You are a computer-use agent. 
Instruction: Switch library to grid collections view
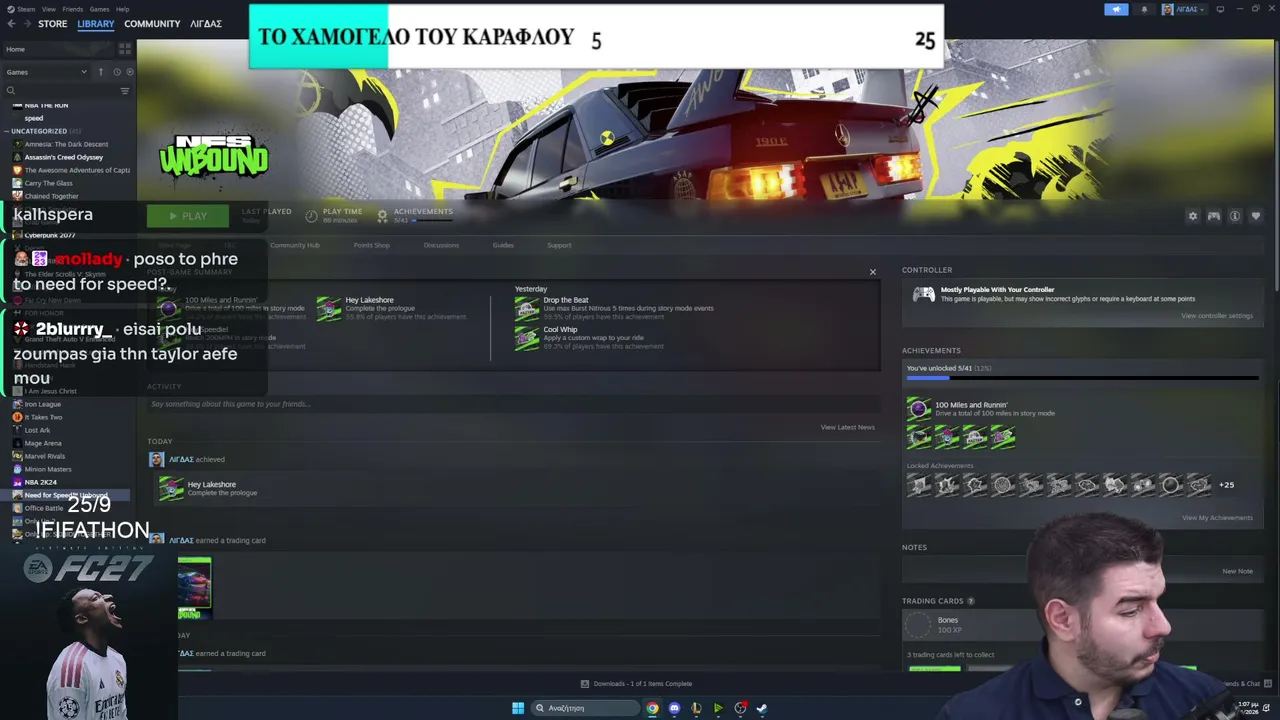point(125,49)
